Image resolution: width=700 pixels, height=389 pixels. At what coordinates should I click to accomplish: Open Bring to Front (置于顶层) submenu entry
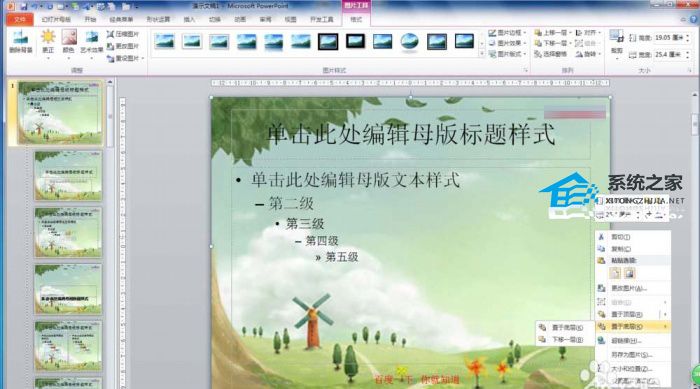(x=633, y=314)
